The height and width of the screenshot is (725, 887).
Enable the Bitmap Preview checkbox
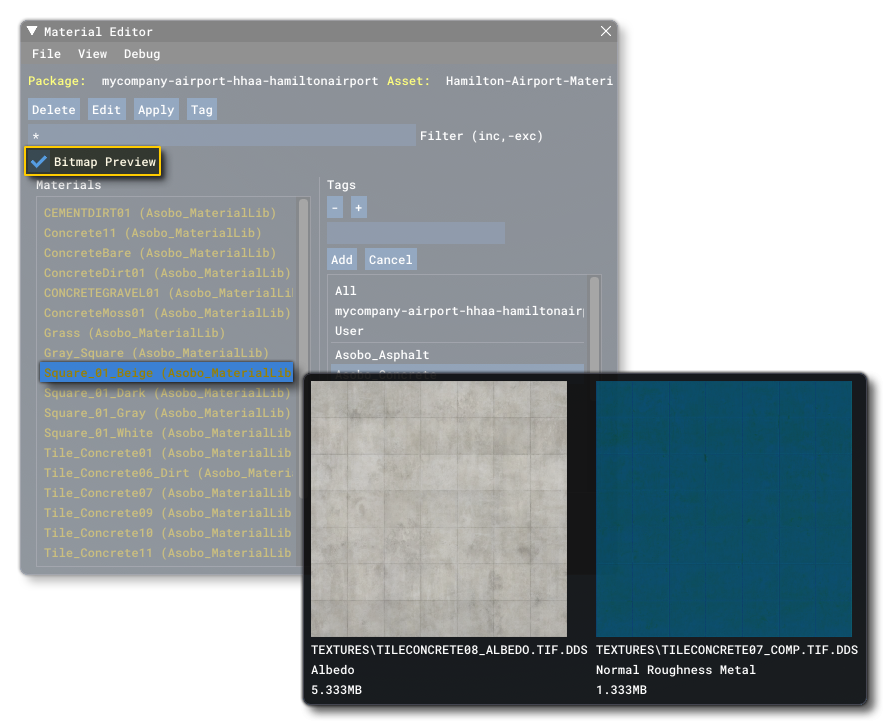(x=40, y=160)
